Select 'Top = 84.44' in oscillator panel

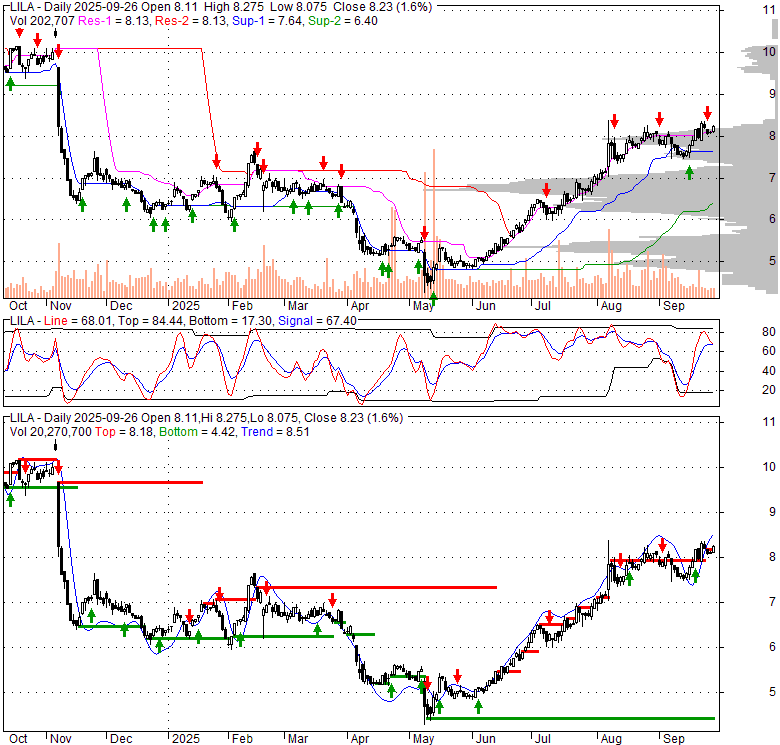click(151, 321)
